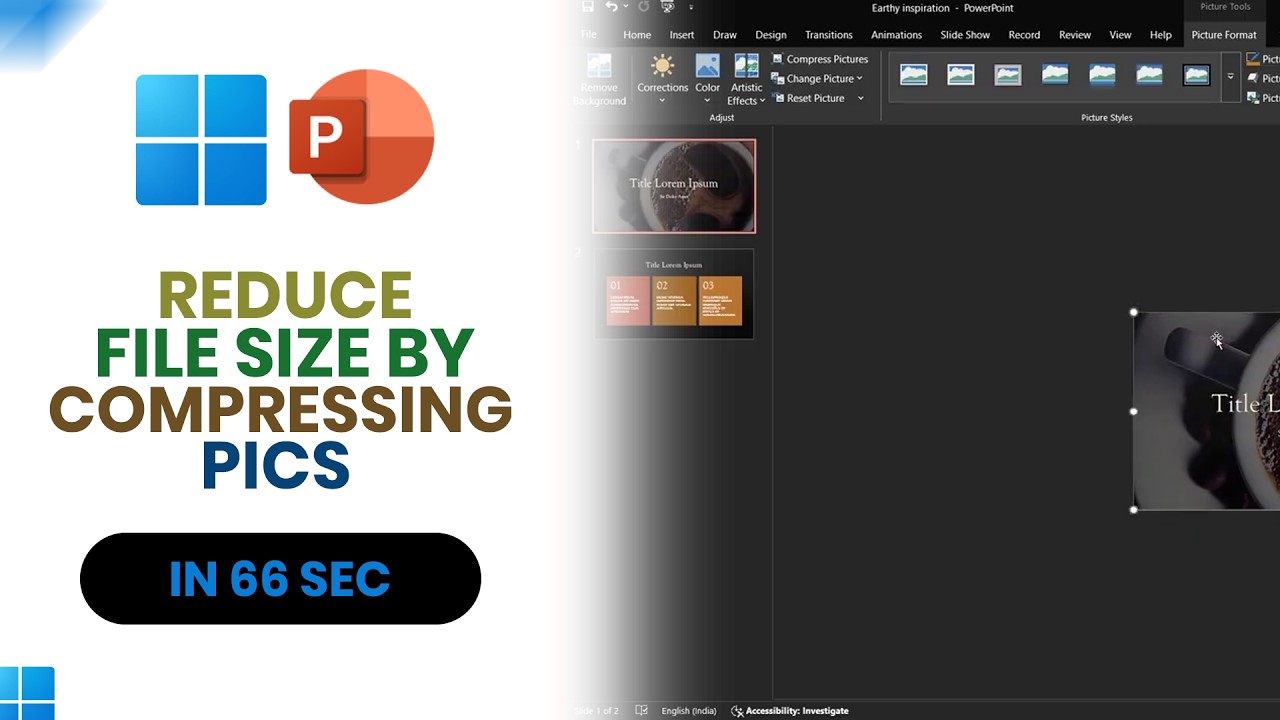Apply the Simple Frame White picture style
1280x720 pixels.
(913, 75)
